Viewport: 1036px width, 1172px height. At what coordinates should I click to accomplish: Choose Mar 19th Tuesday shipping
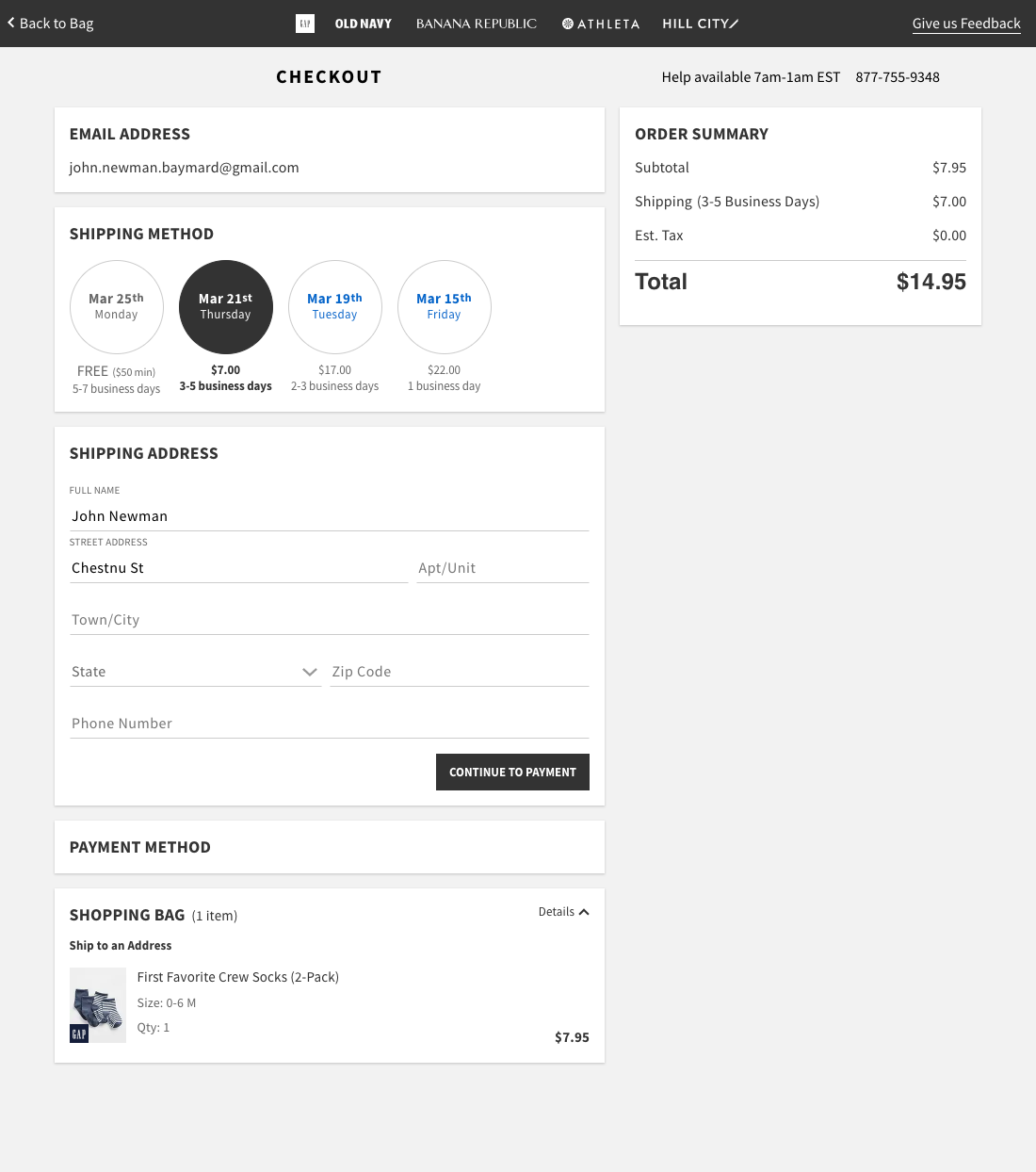[x=334, y=307]
